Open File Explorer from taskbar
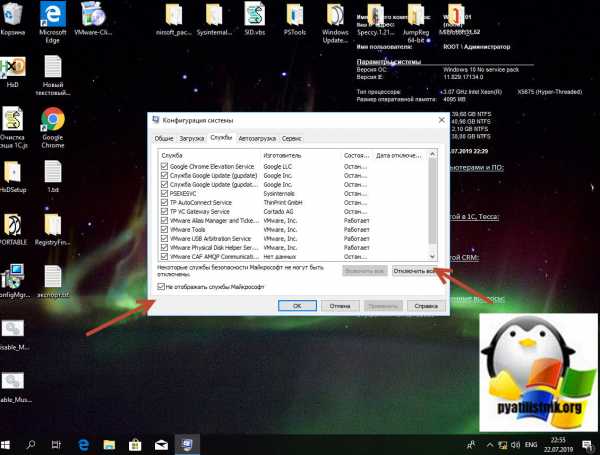The height and width of the screenshot is (455, 600). 109,445
